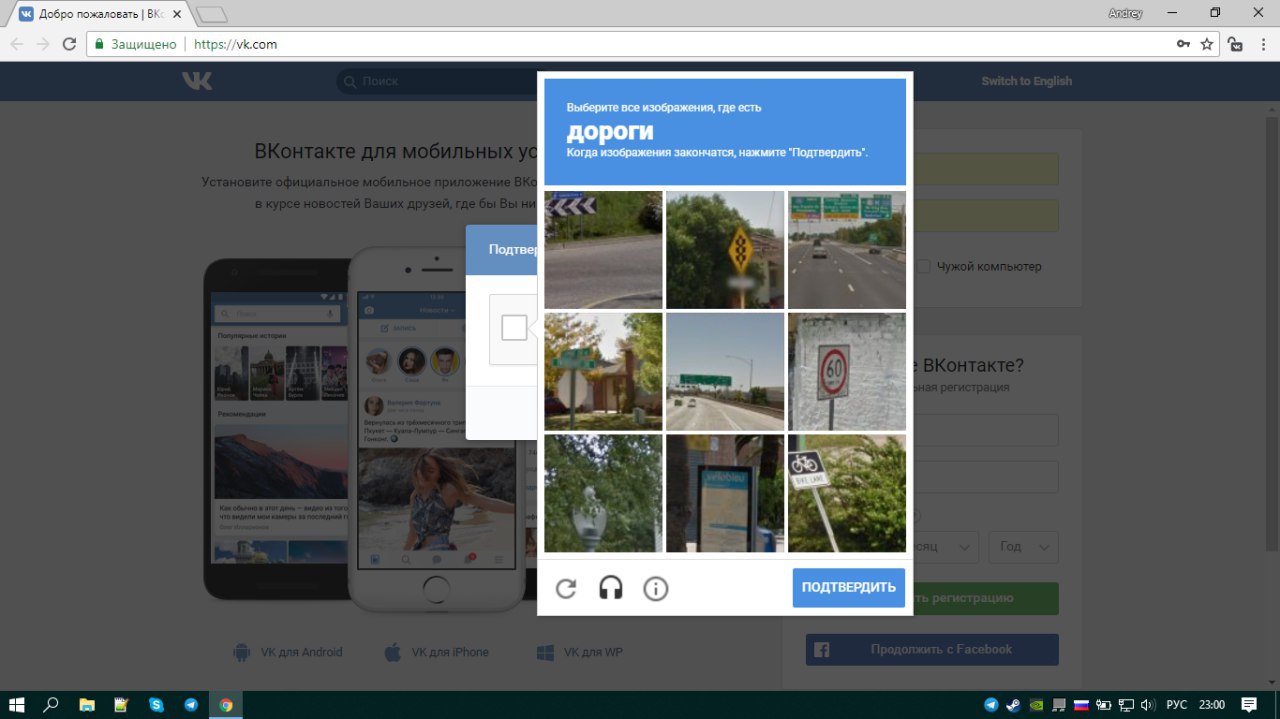
Task: Click the "Продолжить с Facebook" button
Action: tap(932, 649)
